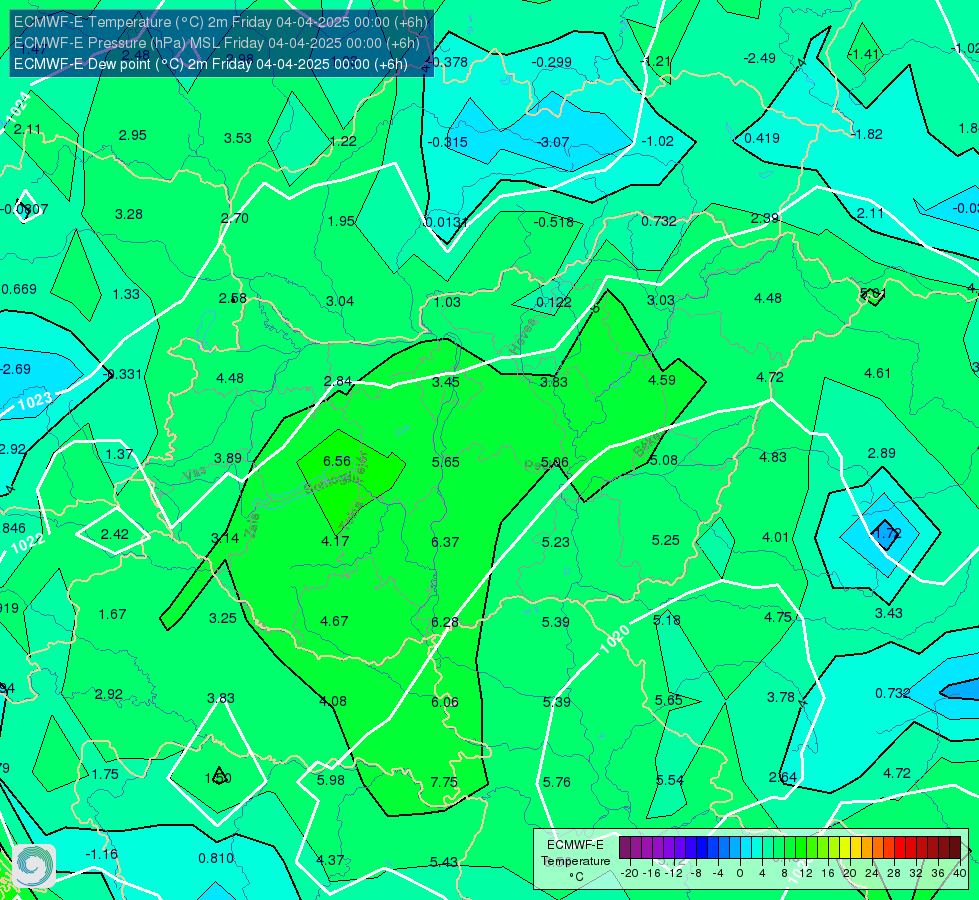Click the -3.07 temperature value
Viewport: 979px width, 900px height.
pyautogui.click(x=553, y=142)
